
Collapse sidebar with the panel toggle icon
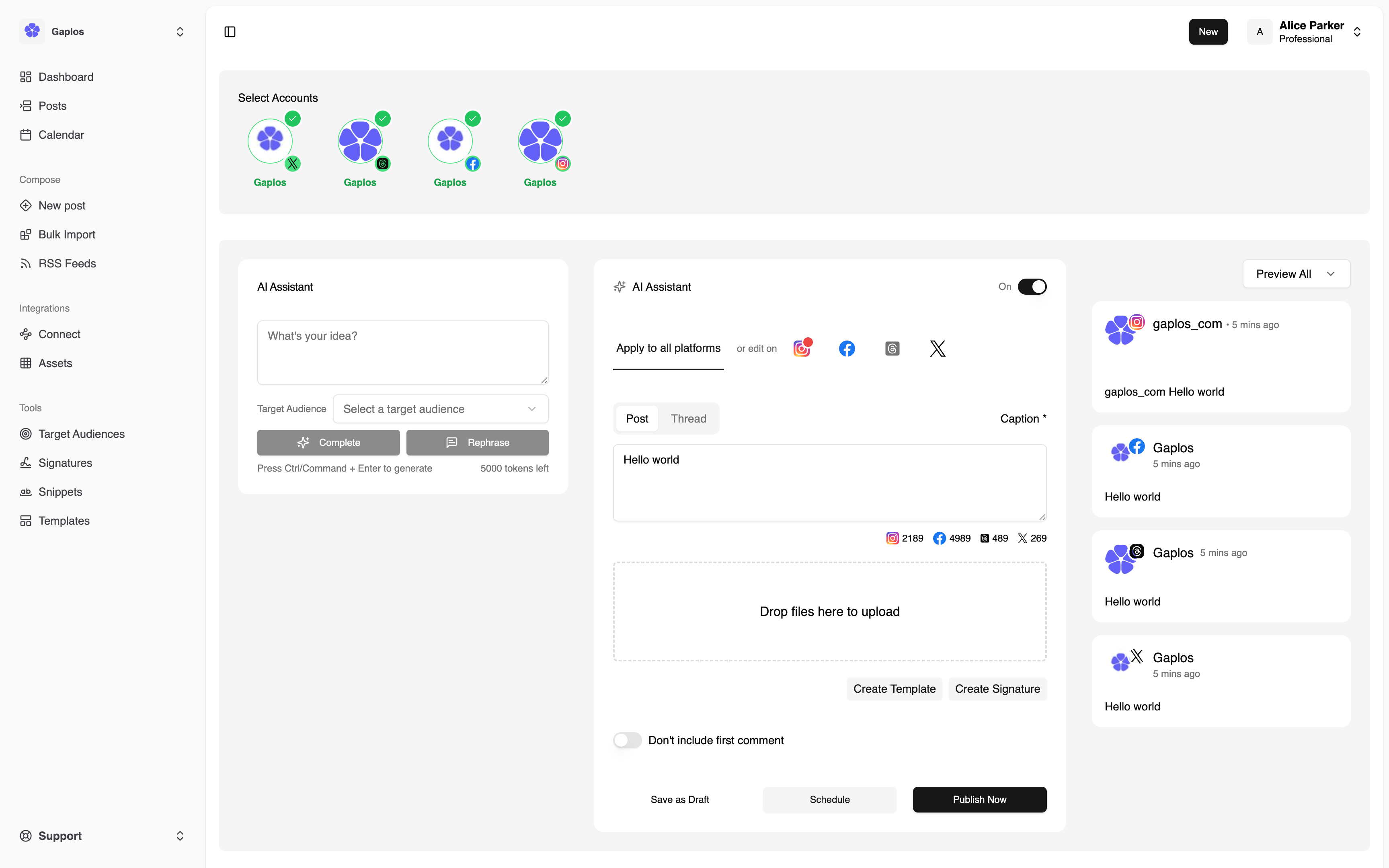pos(230,32)
